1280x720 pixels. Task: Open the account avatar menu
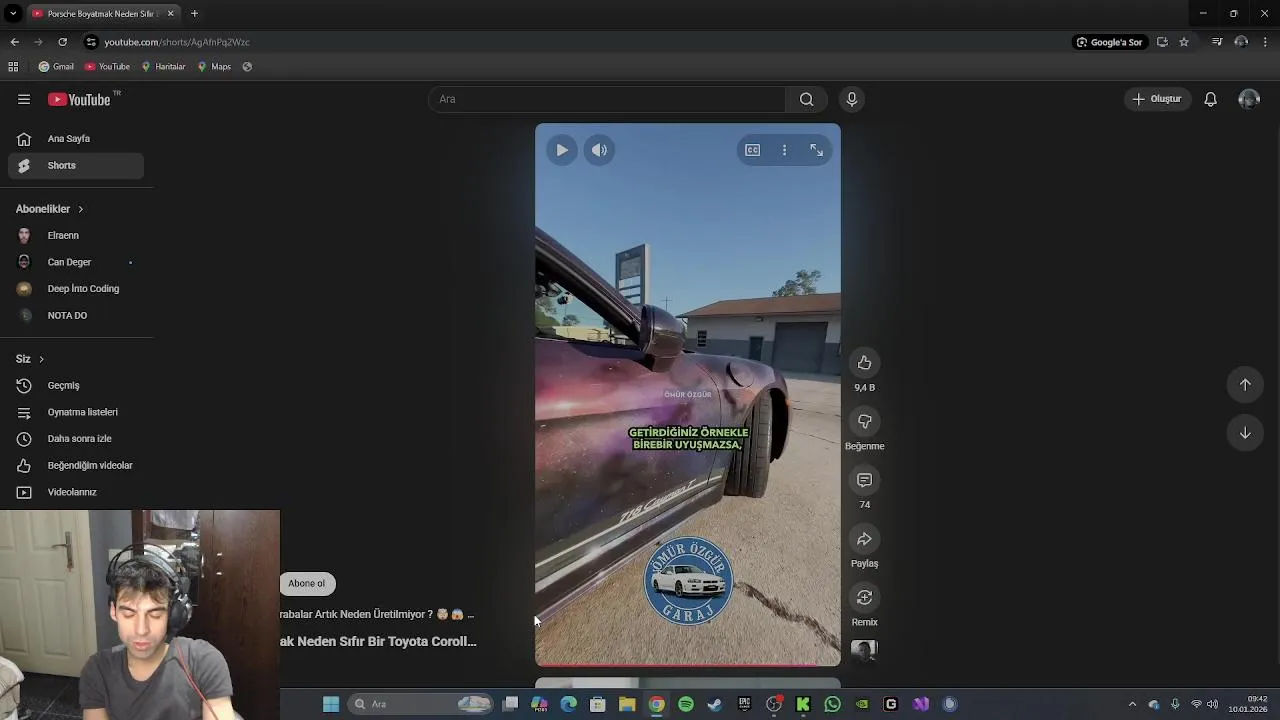tap(1249, 99)
